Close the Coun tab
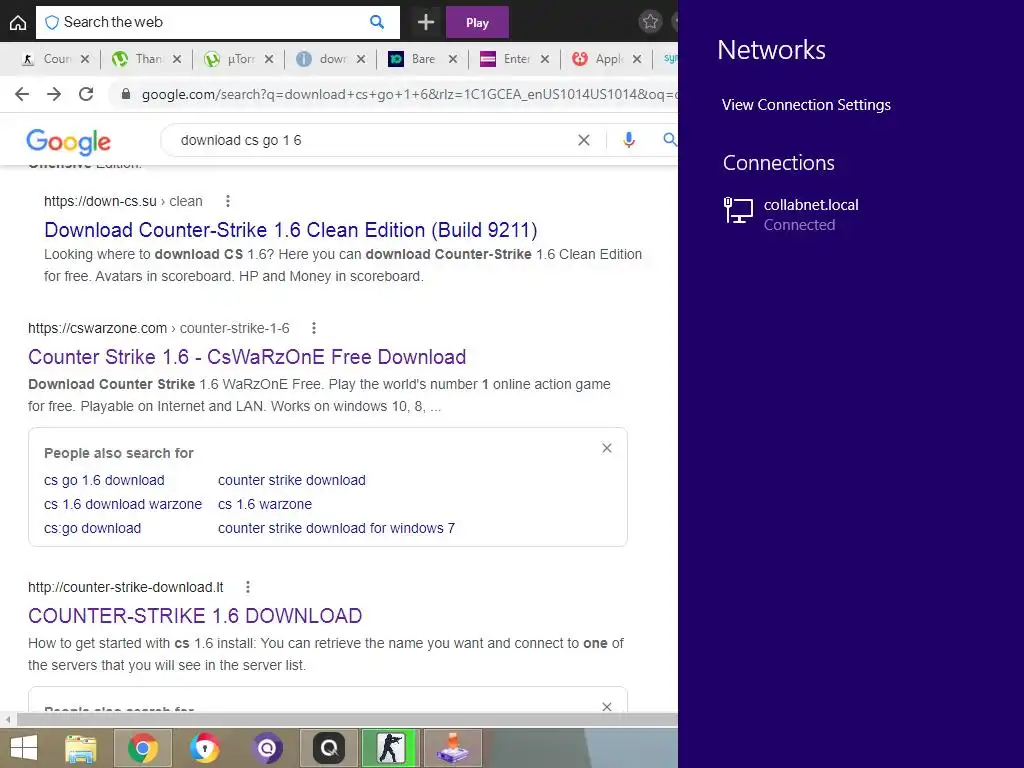 tap(85, 59)
